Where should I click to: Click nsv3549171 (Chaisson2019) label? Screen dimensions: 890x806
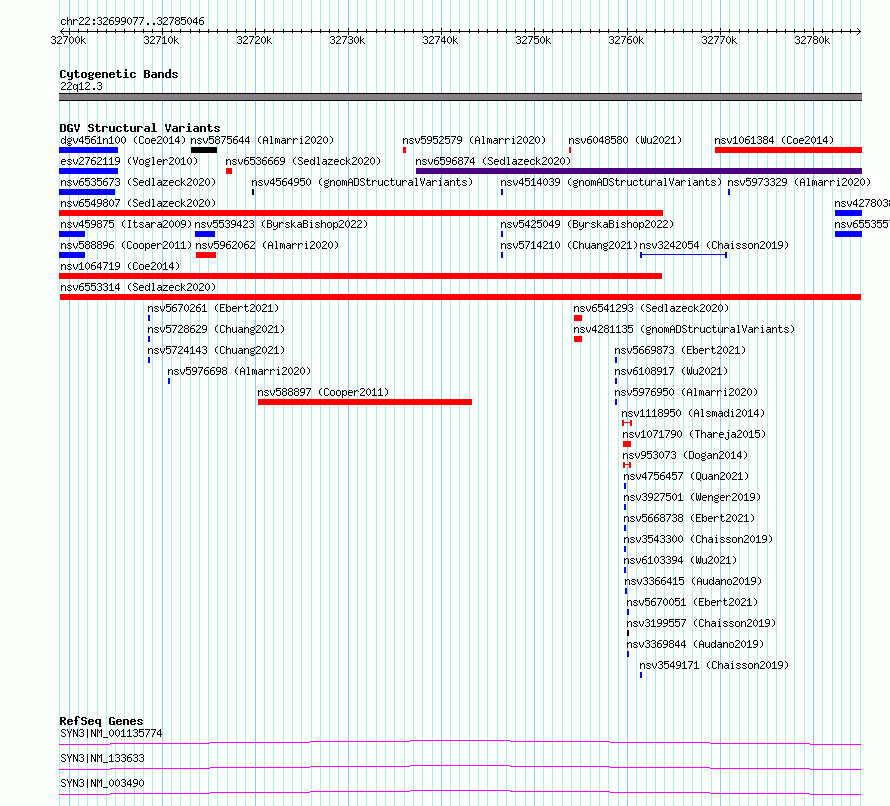(714, 665)
